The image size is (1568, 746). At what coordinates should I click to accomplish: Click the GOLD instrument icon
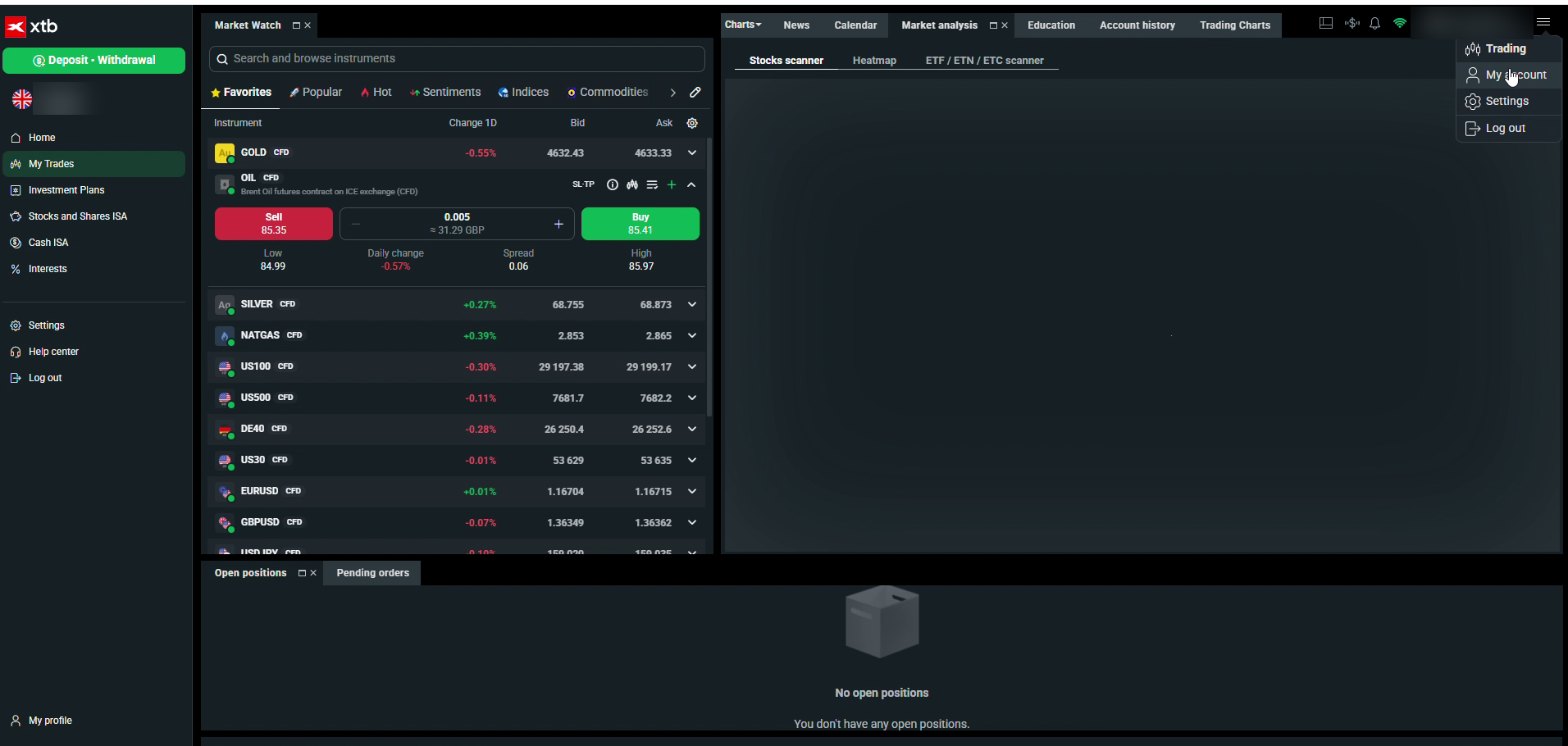coord(224,153)
